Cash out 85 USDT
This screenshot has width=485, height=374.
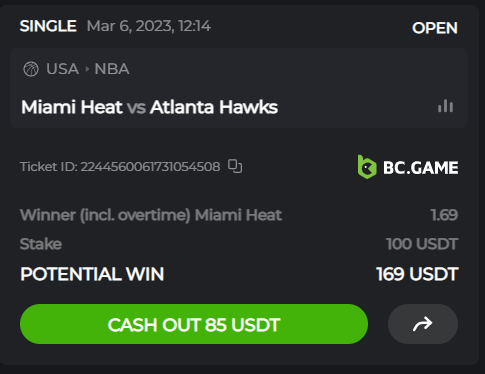tap(194, 324)
